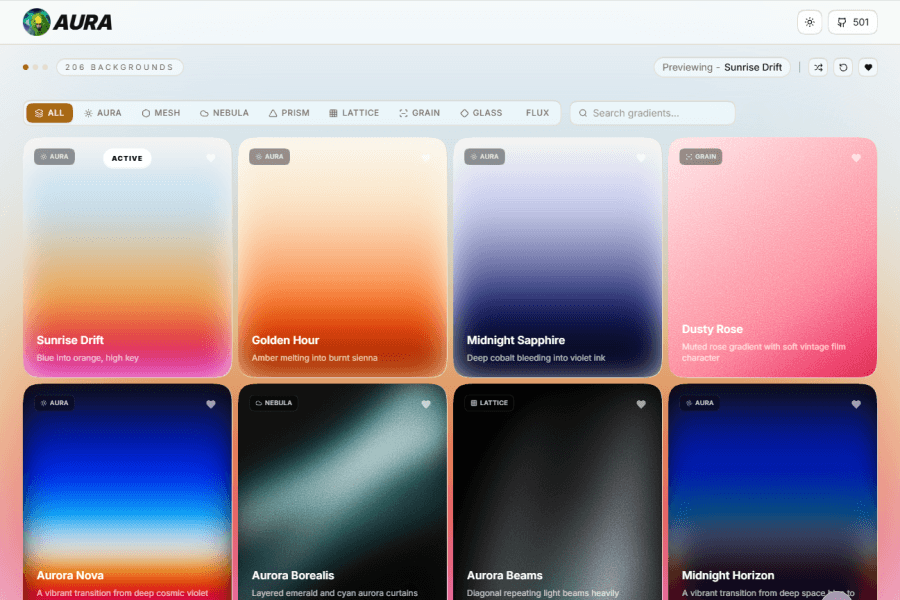Image resolution: width=900 pixels, height=600 pixels.
Task: Favorite Dusty Rose with its heart
Action: click(x=856, y=158)
